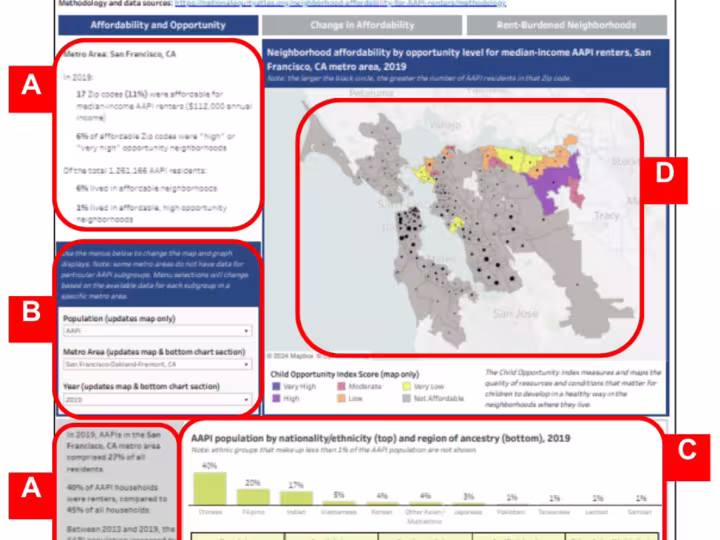Click the 'Of the total 1,261,166 AAPI residents' text
Viewport: 720px width, 540px height.
click(x=135, y=171)
